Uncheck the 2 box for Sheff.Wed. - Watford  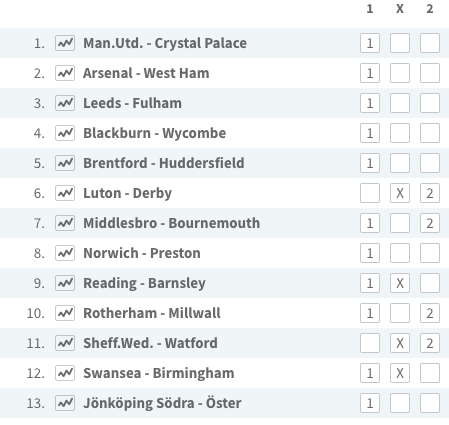pos(430,343)
